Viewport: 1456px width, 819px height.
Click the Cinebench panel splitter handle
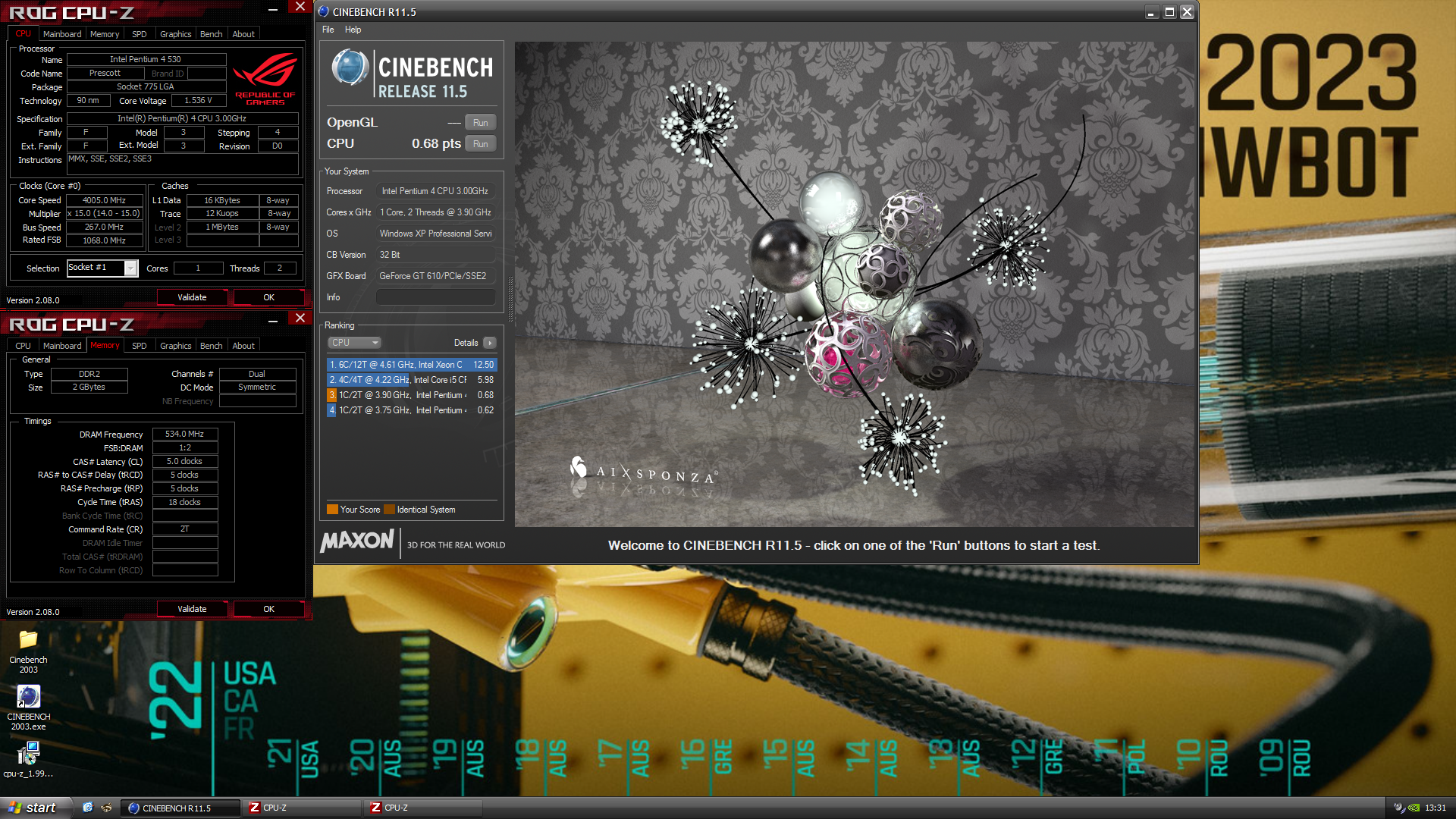pos(510,300)
